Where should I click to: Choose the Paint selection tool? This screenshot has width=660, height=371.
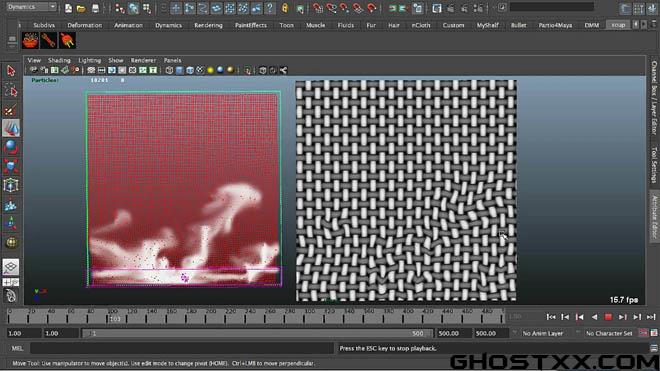click(11, 109)
